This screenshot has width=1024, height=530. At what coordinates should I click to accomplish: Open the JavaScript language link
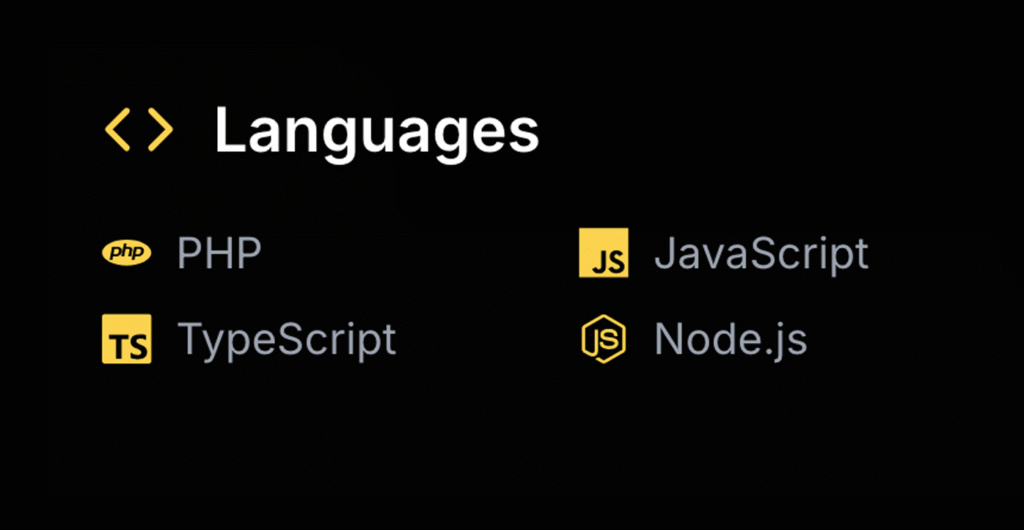click(761, 254)
